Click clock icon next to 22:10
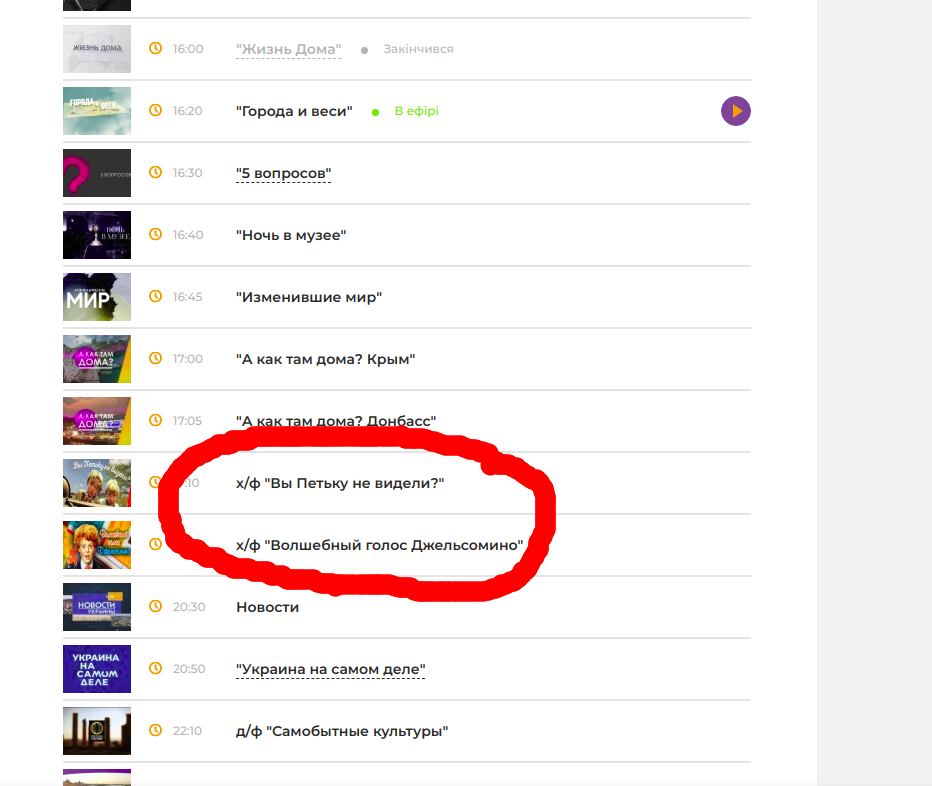 (155, 730)
